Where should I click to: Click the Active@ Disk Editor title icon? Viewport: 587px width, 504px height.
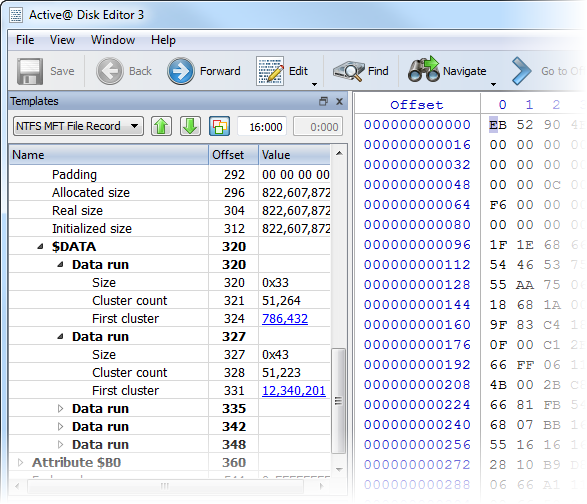(16, 15)
